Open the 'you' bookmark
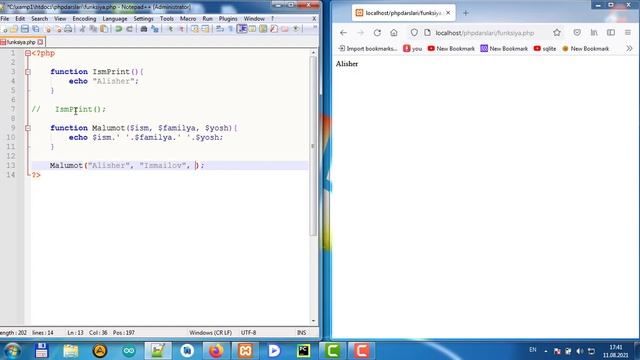 (413, 49)
